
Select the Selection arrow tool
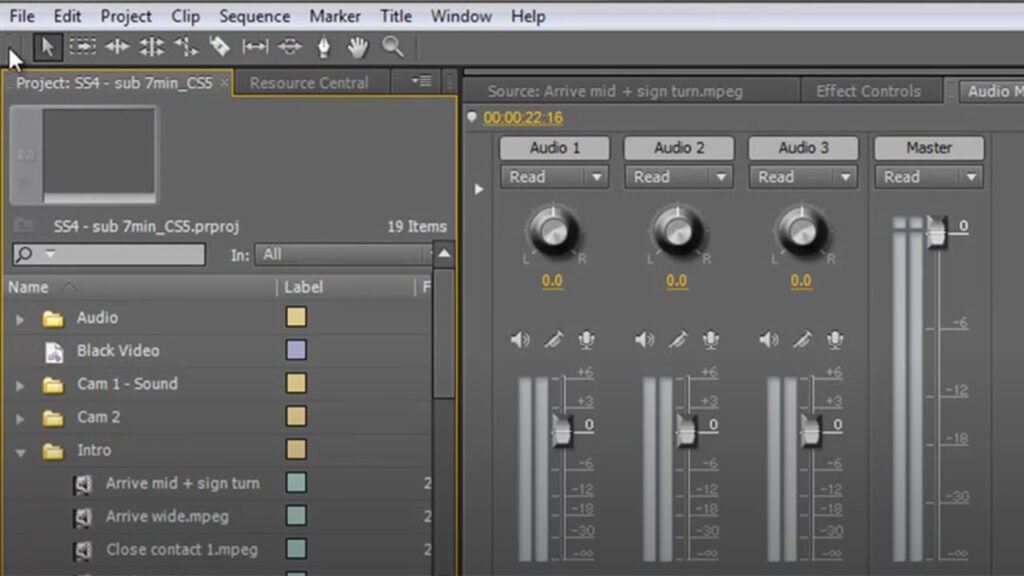coord(47,47)
